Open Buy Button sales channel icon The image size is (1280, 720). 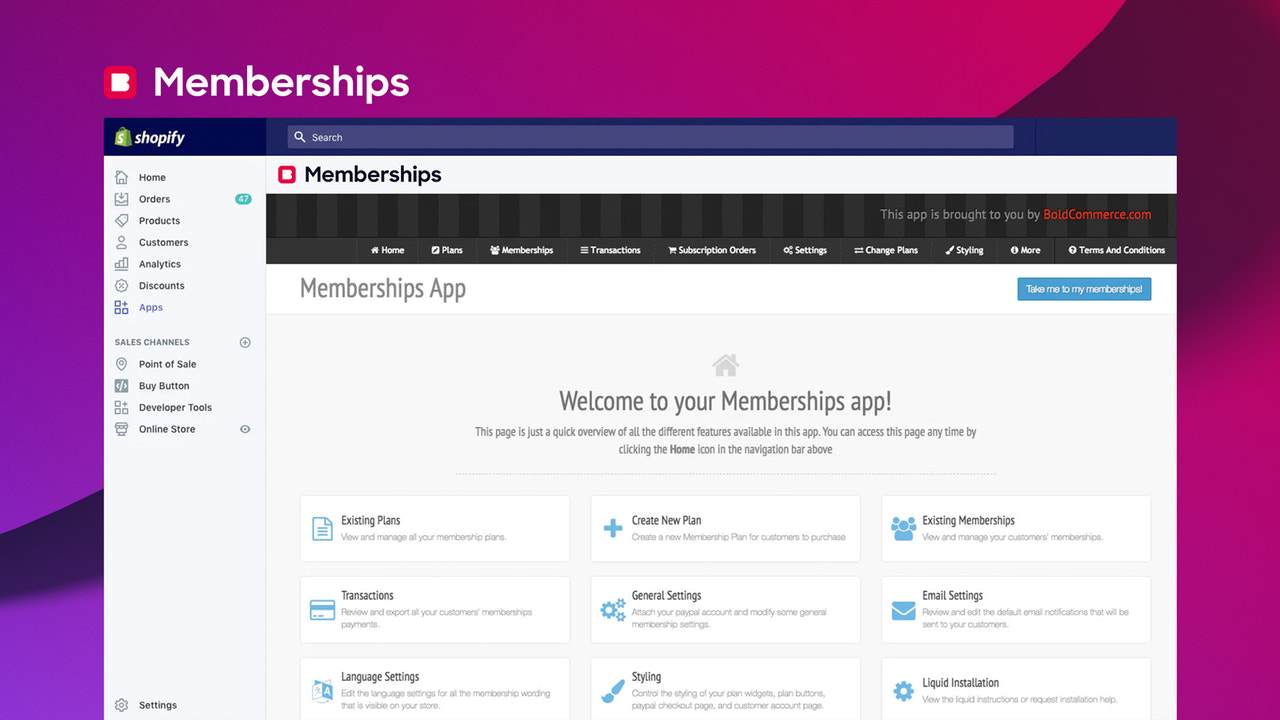pos(121,385)
